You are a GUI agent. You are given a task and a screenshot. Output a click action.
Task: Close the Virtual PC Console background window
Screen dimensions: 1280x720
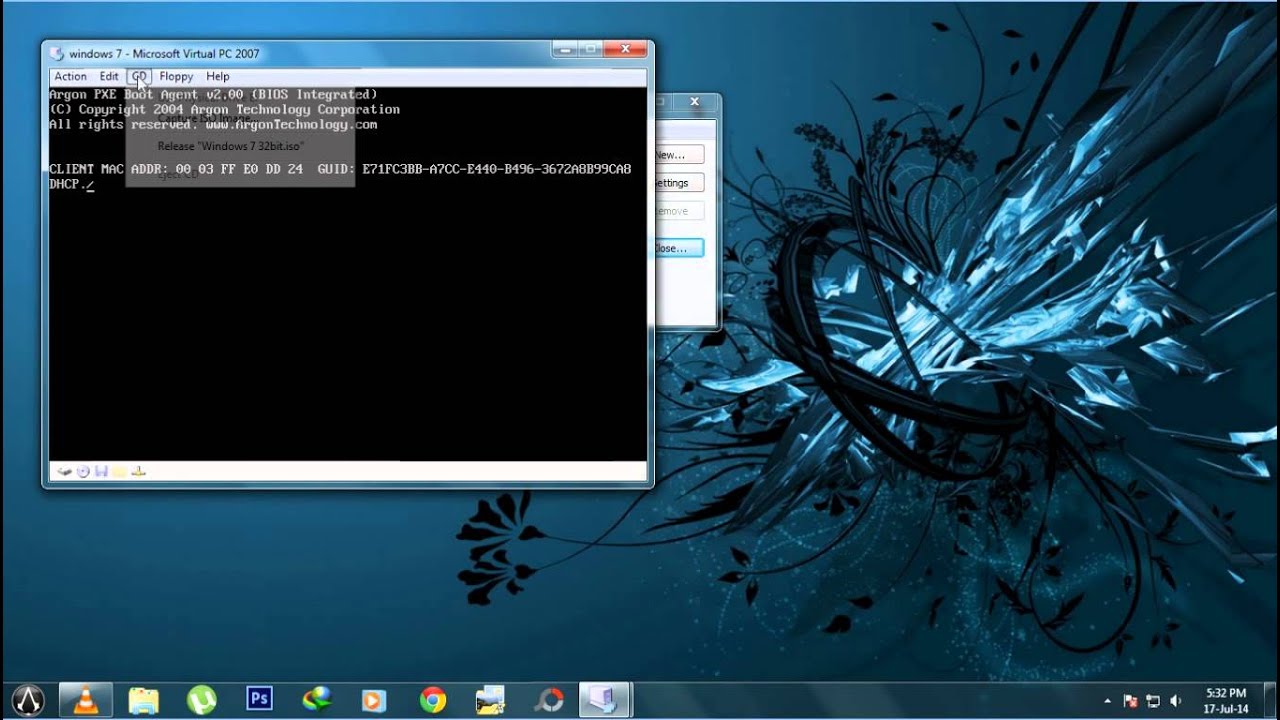(695, 102)
